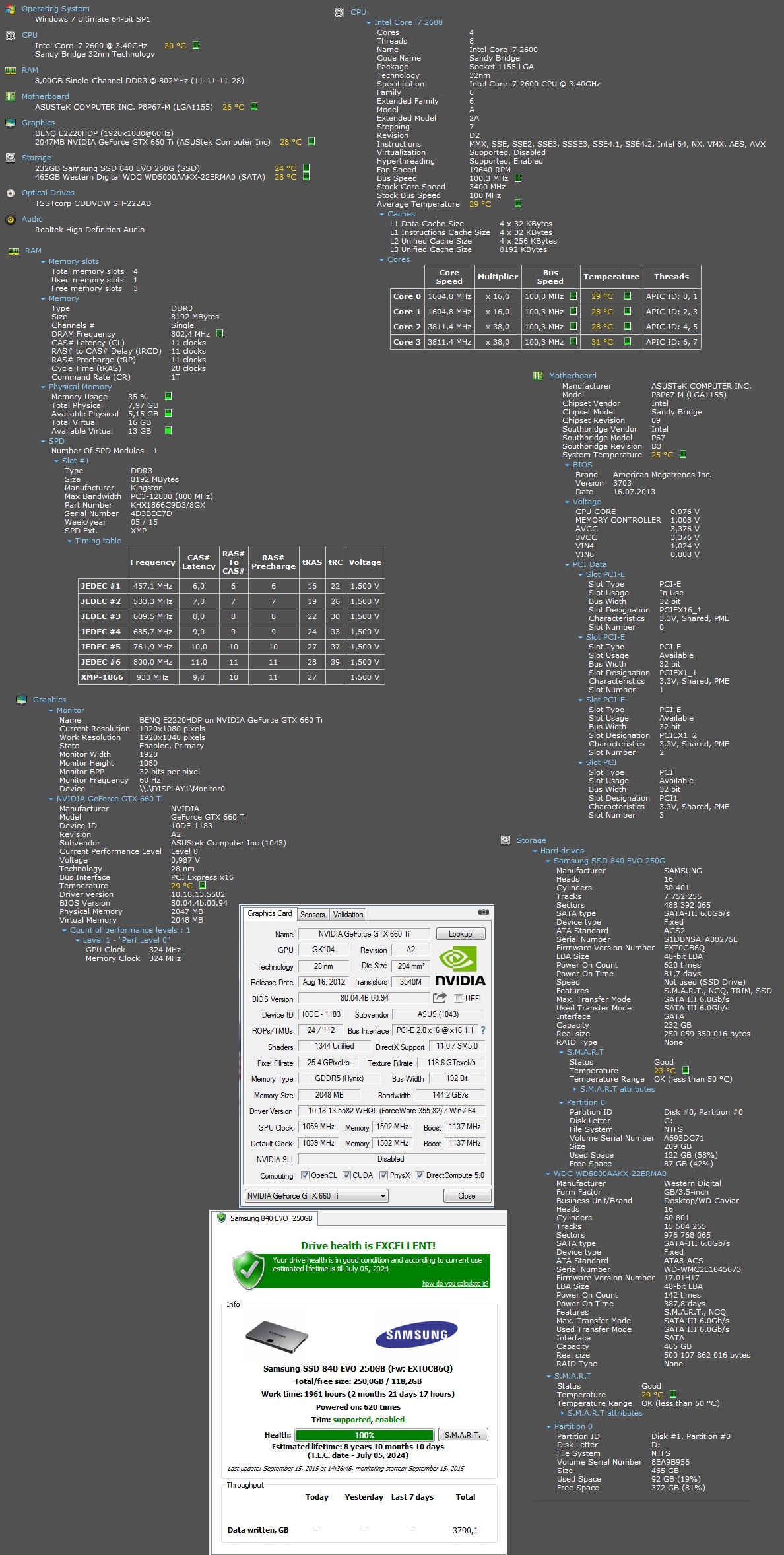Toggle the UEFI checkbox in GPU-Z
The height and width of the screenshot is (1555, 784).
point(459,999)
